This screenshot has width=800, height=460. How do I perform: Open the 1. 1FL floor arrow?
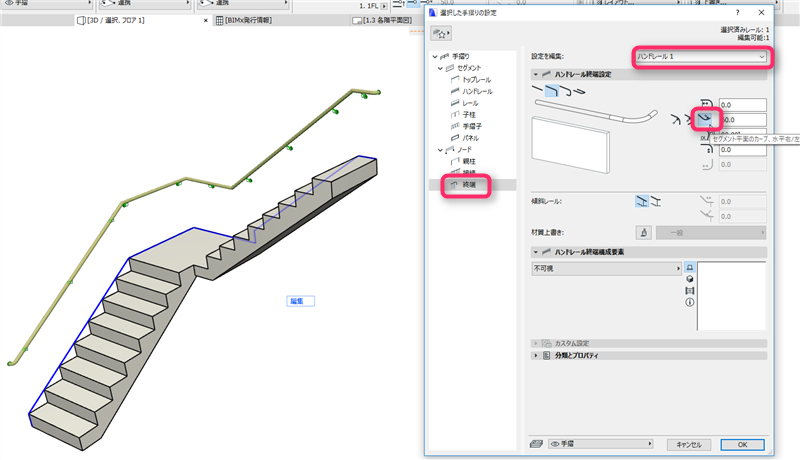click(384, 6)
